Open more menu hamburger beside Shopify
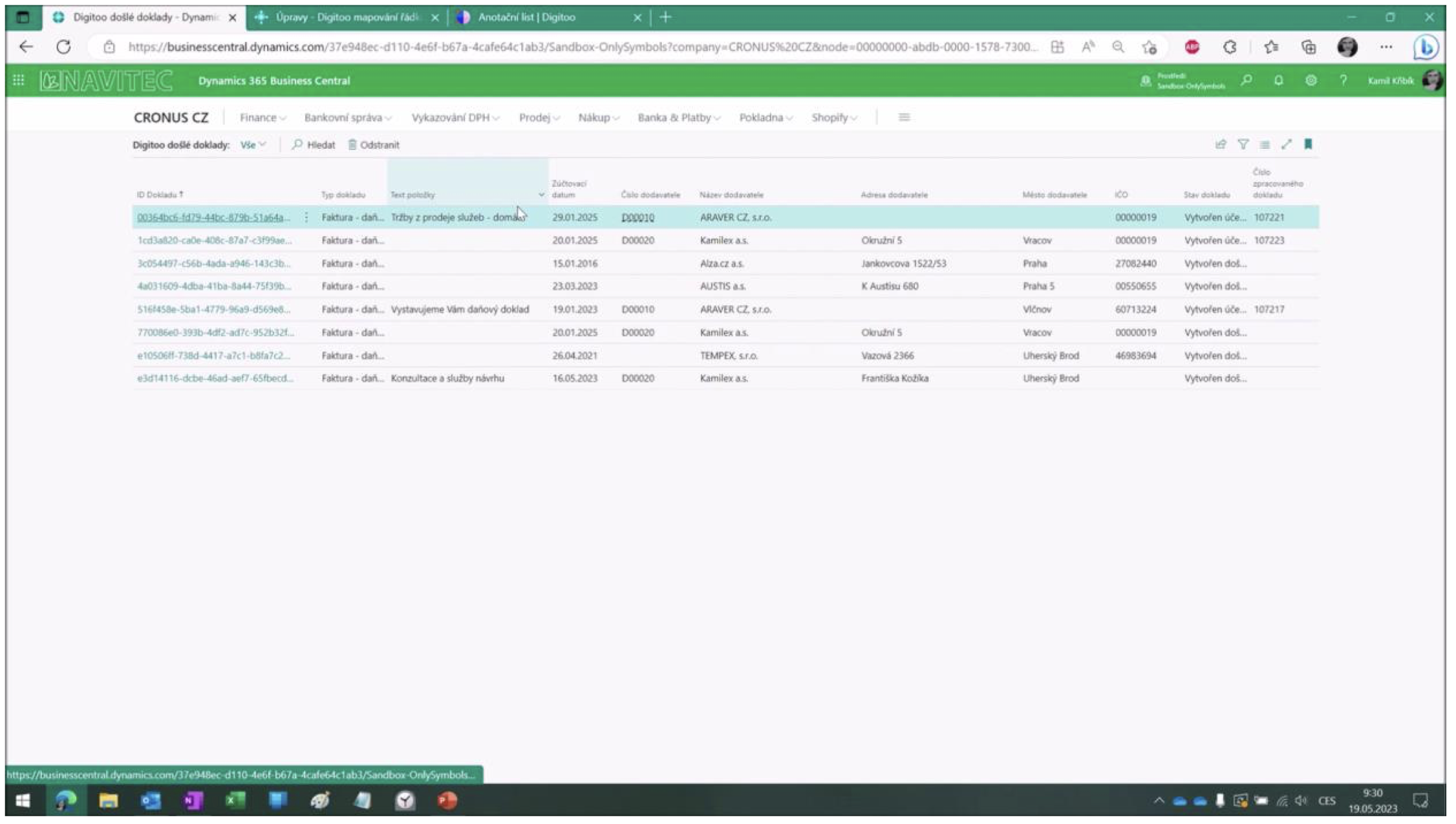 click(x=904, y=117)
